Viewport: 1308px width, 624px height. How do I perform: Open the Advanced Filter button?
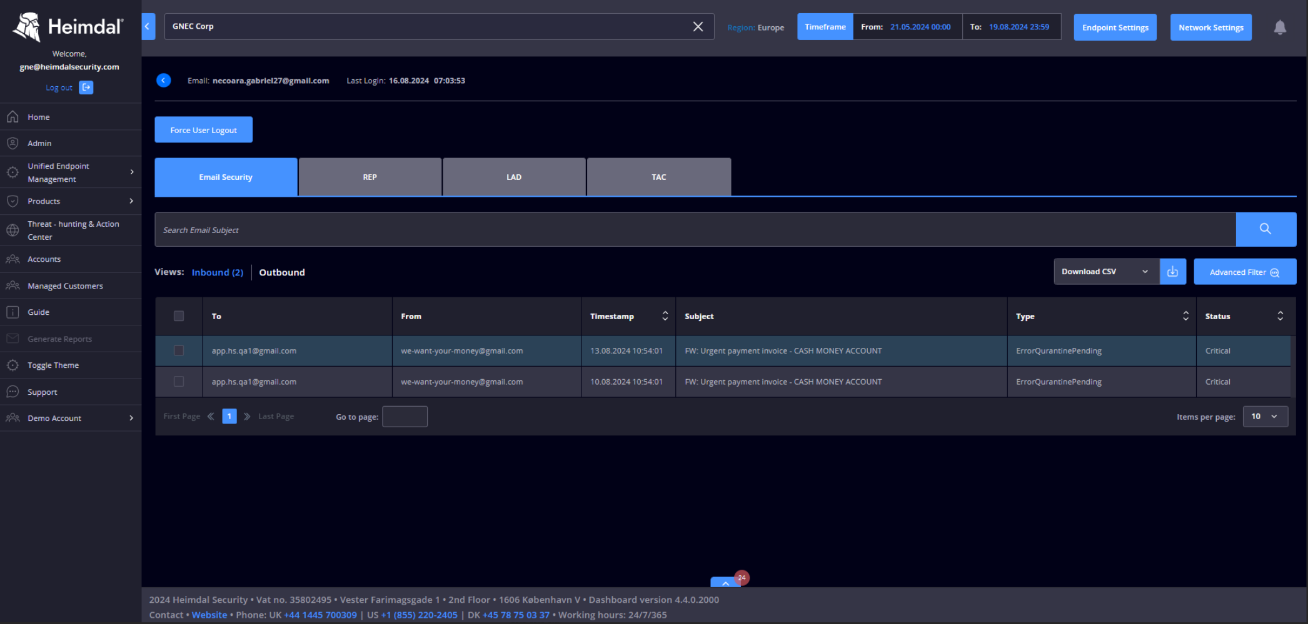coord(1245,272)
